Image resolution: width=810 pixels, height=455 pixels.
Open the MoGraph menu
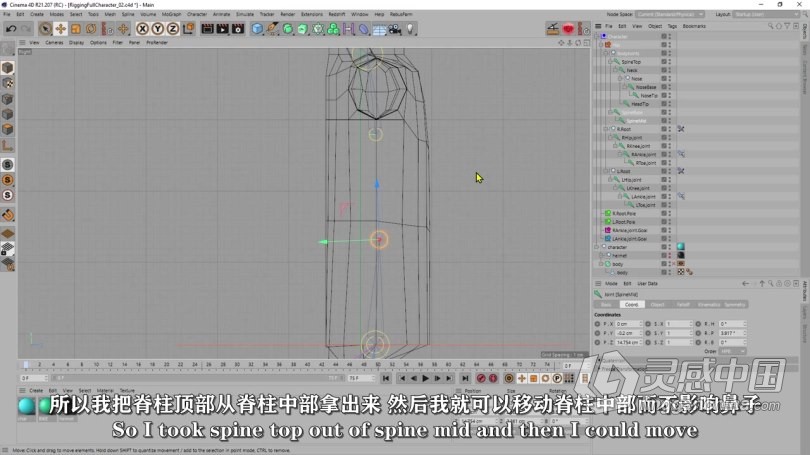point(171,14)
